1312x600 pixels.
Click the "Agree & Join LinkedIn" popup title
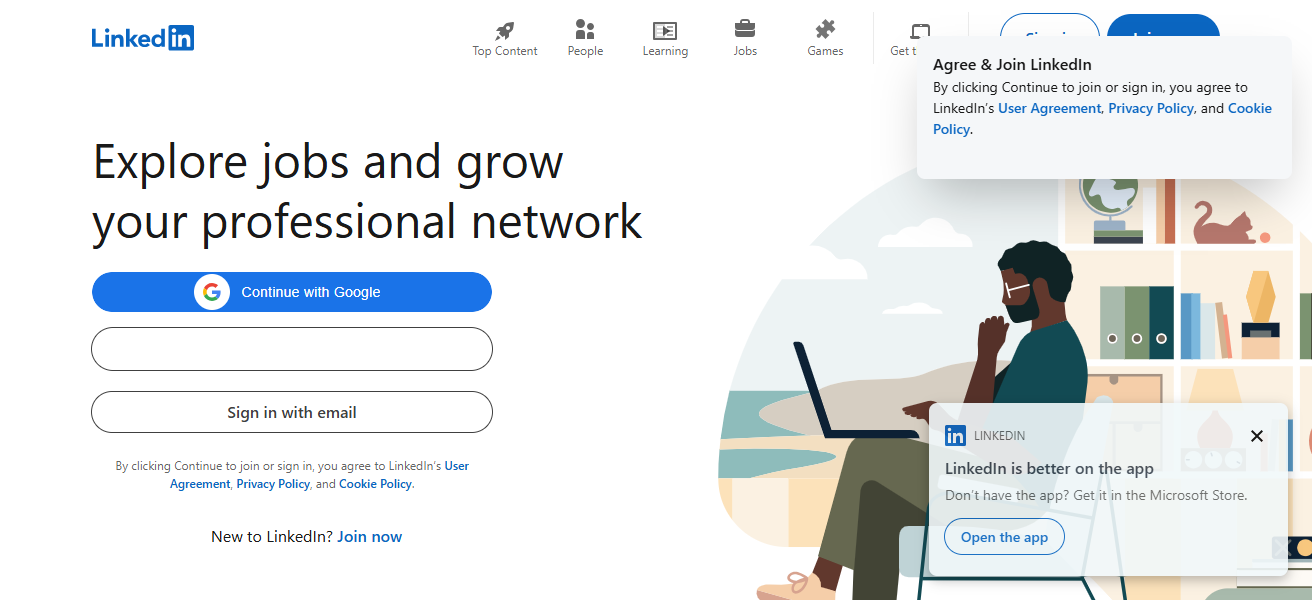(x=1012, y=65)
